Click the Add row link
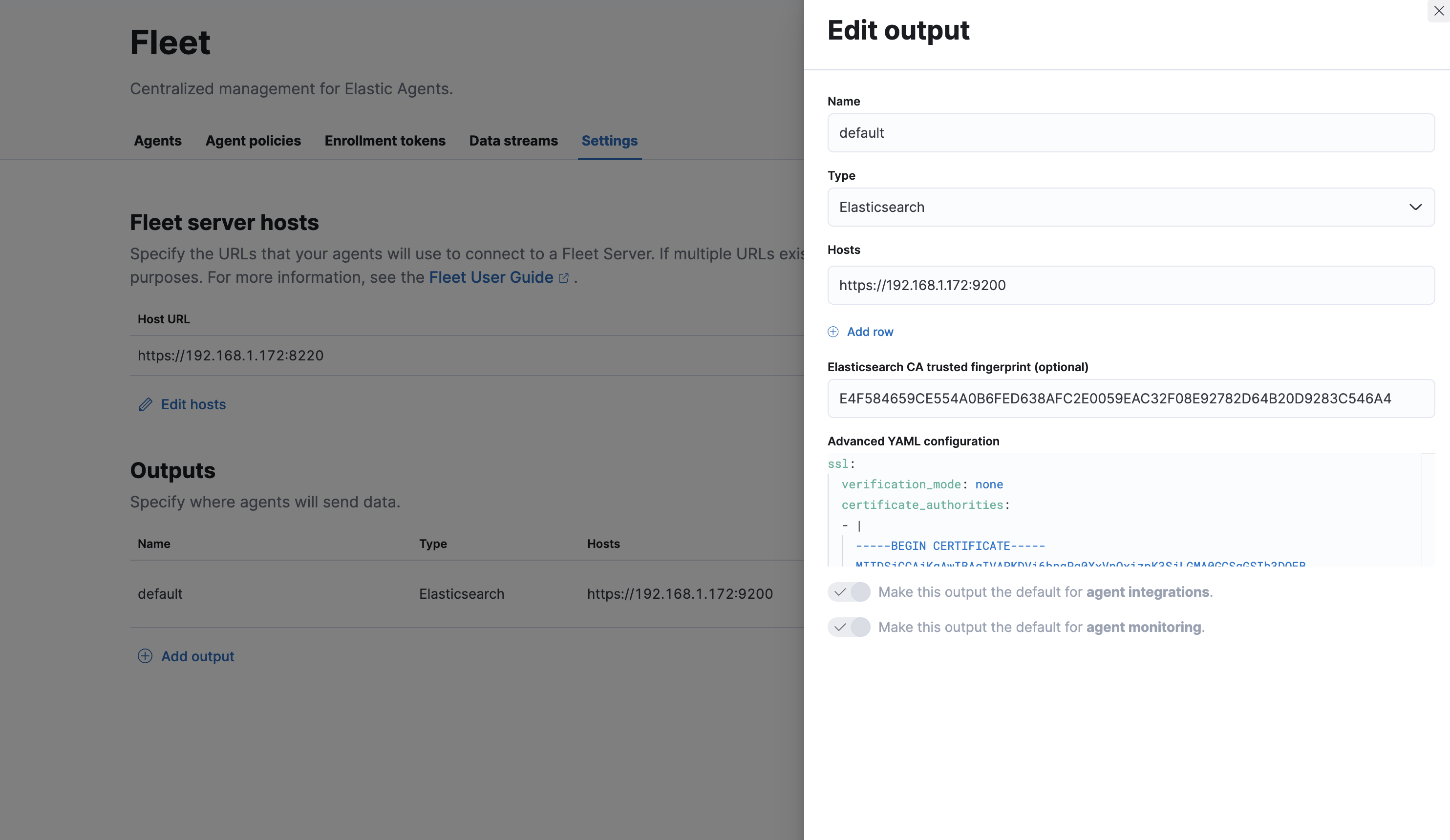The image size is (1450, 840). click(x=870, y=332)
